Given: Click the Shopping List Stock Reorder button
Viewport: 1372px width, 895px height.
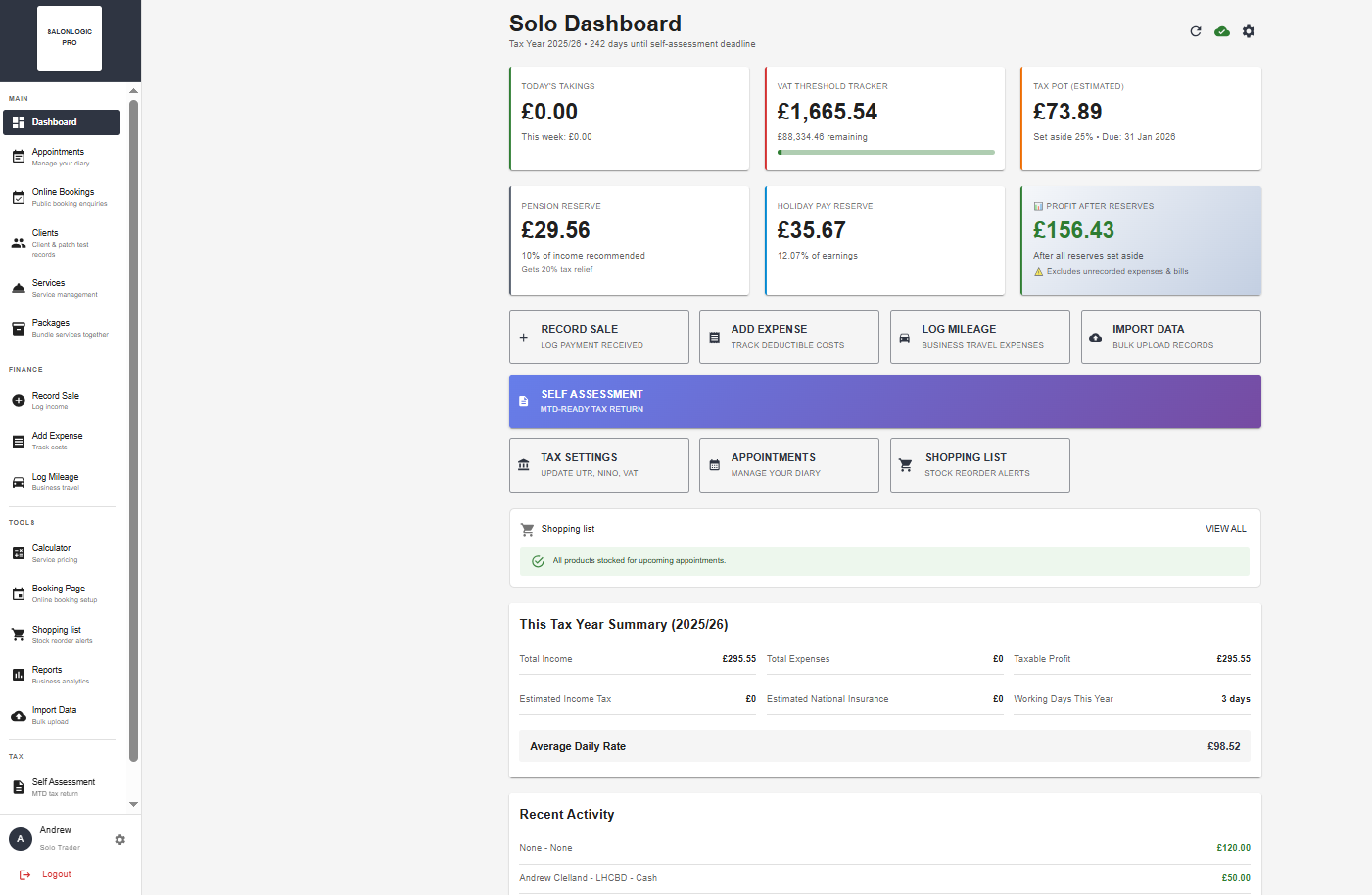Looking at the screenshot, I should (x=980, y=465).
